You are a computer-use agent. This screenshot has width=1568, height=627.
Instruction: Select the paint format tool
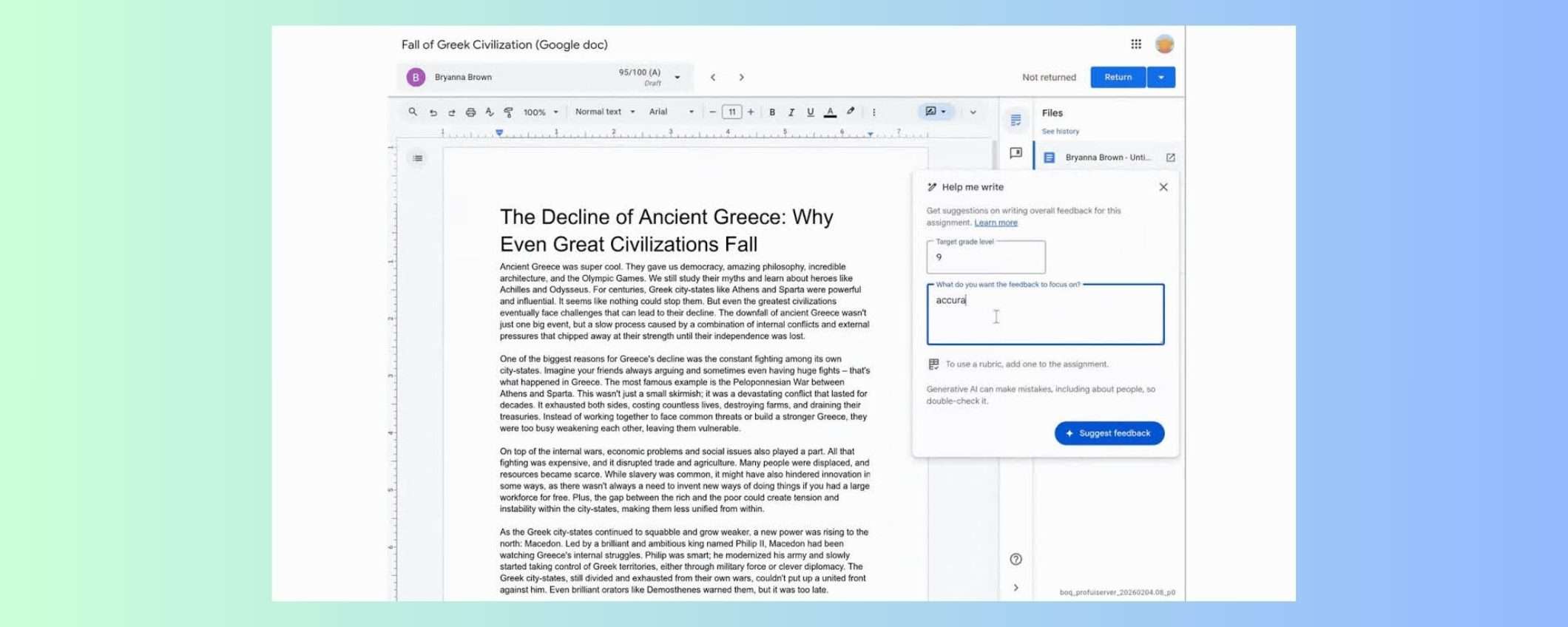point(509,112)
